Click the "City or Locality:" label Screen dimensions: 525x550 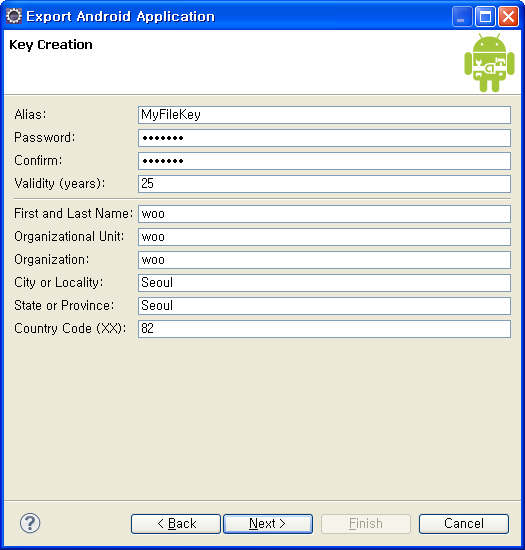(59, 282)
